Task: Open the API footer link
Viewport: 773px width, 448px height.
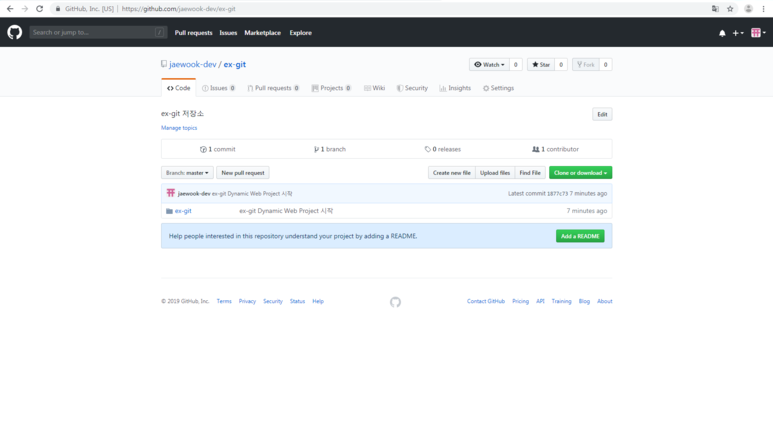Action: (540, 301)
